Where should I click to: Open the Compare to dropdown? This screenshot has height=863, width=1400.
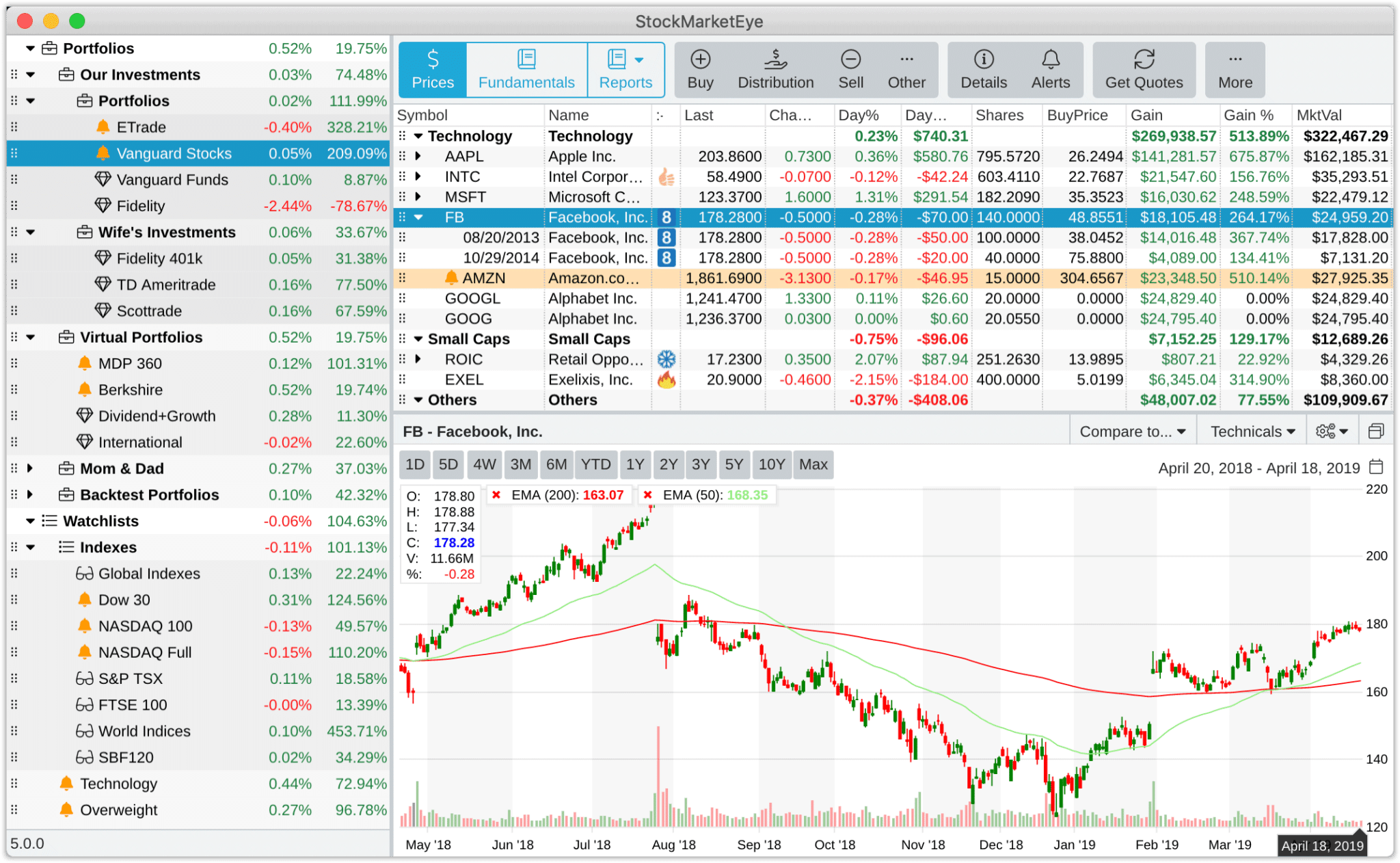[1132, 431]
